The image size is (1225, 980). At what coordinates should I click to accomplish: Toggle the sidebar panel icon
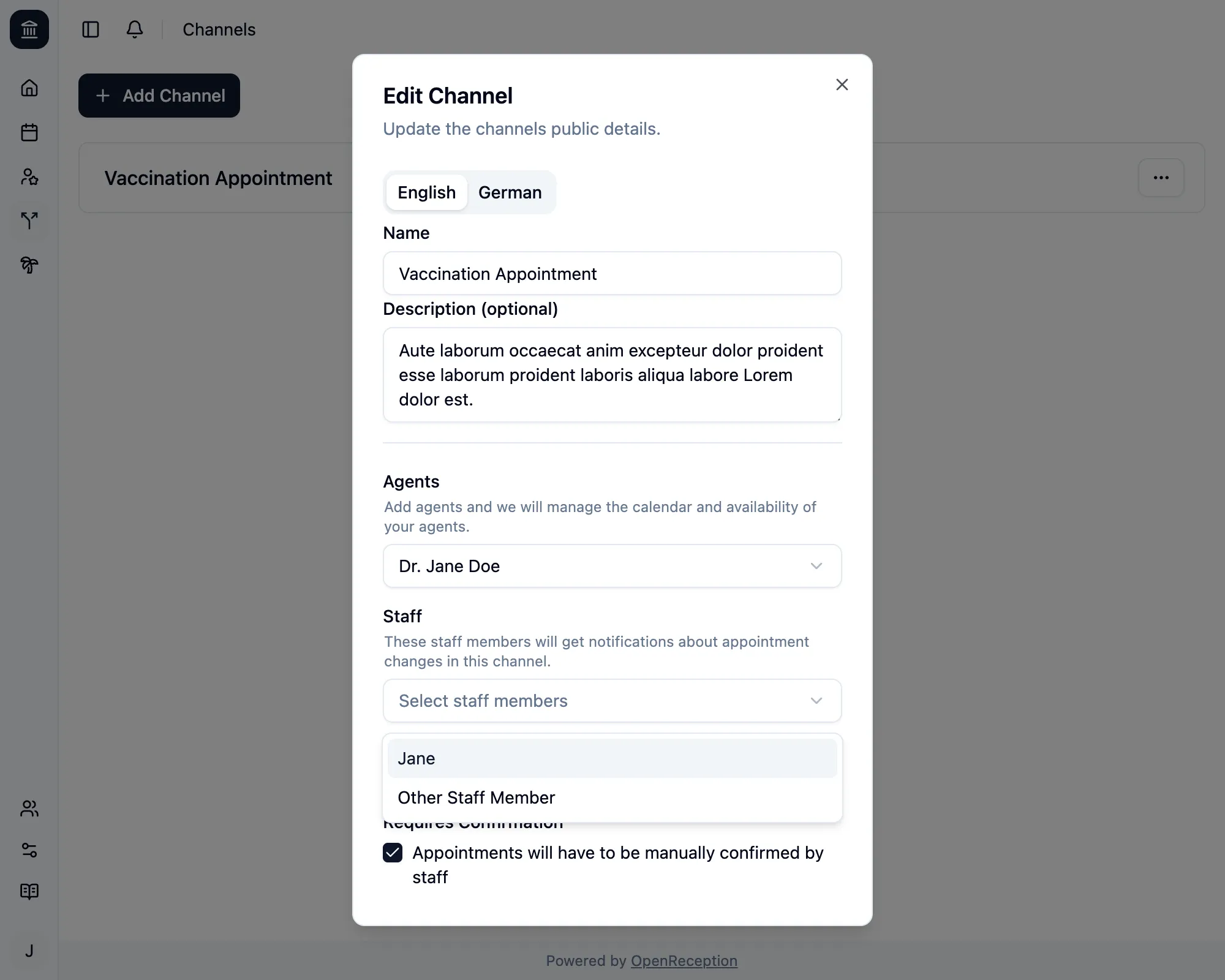tap(91, 29)
